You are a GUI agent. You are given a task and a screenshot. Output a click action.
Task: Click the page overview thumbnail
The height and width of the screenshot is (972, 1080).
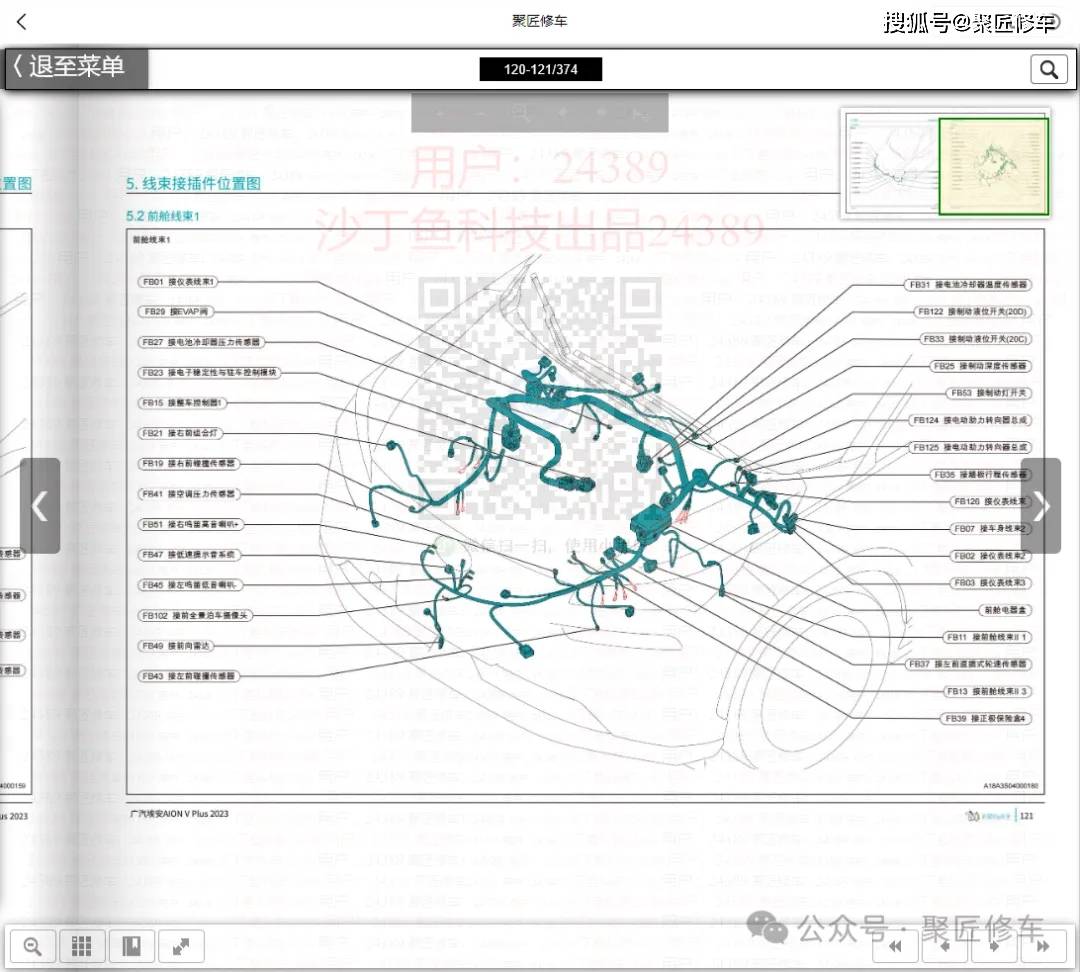pos(946,164)
